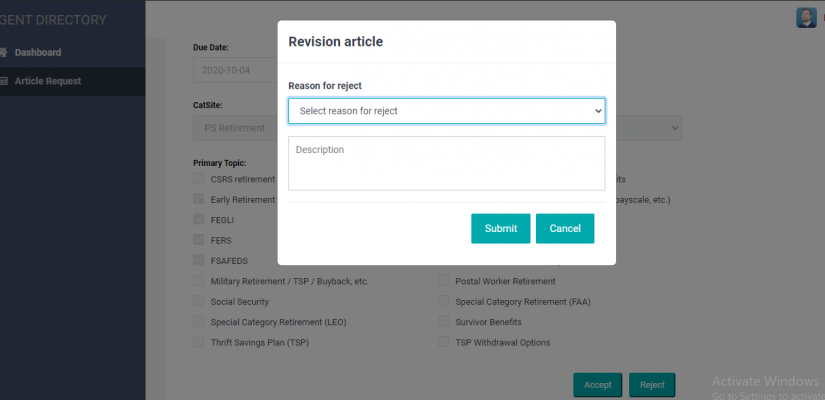Image resolution: width=825 pixels, height=400 pixels.
Task: Check the Social Security checkbox
Action: coord(199,301)
